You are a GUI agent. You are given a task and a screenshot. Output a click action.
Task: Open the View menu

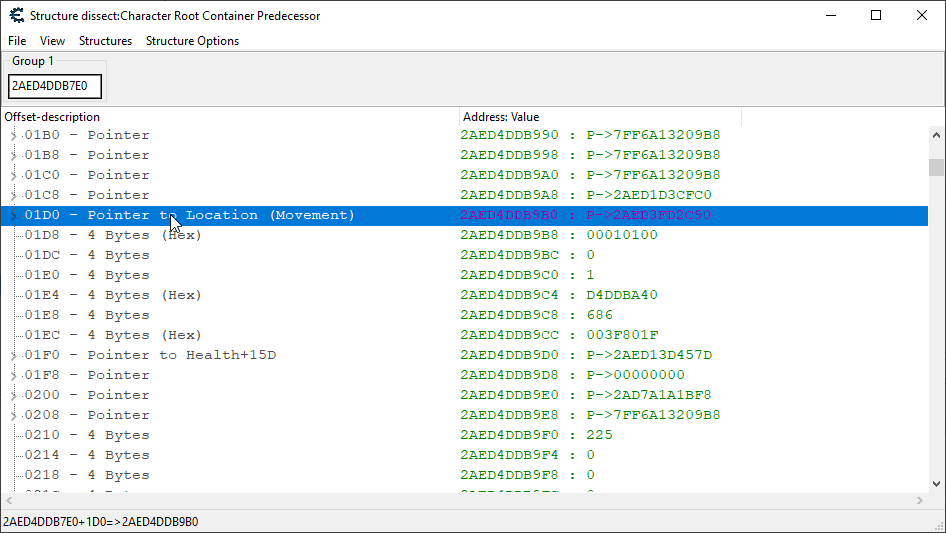click(x=52, y=41)
